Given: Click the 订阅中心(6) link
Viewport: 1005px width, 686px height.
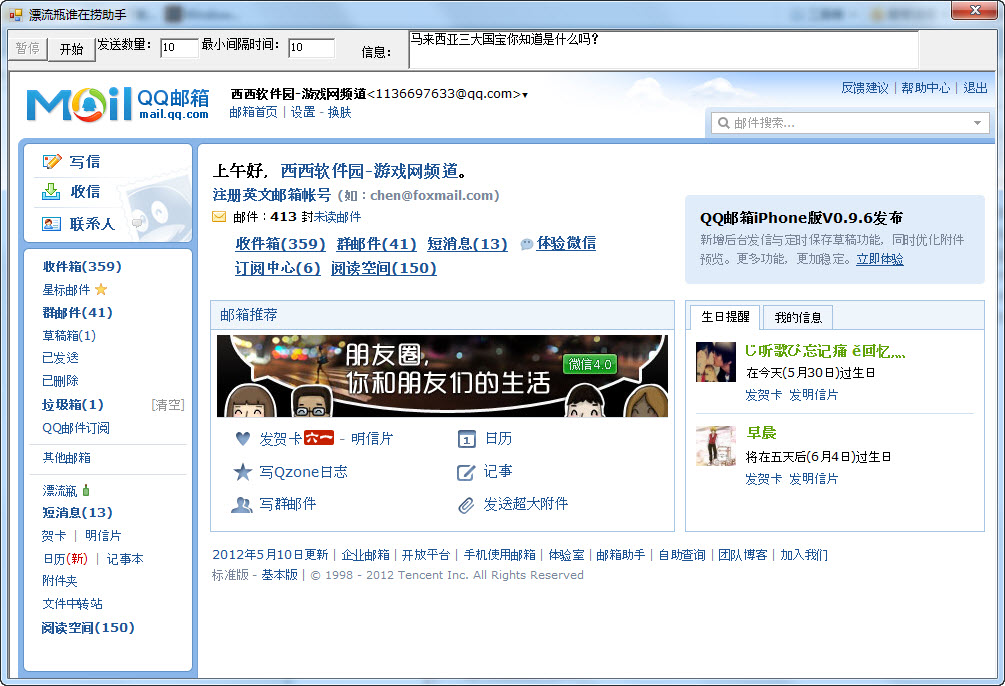Looking at the screenshot, I should [x=278, y=268].
